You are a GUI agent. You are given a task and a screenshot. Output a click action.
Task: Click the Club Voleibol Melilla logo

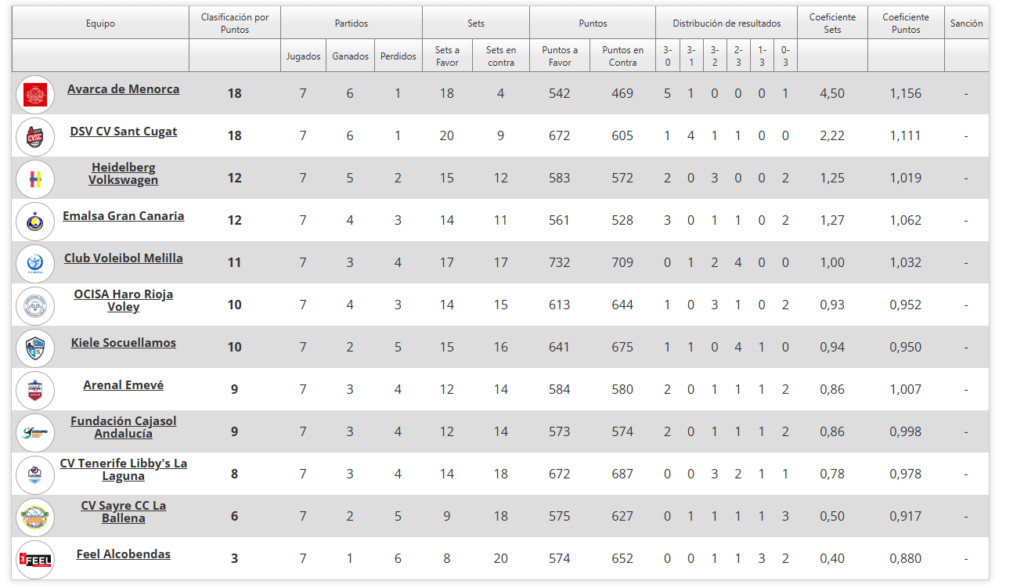point(35,263)
